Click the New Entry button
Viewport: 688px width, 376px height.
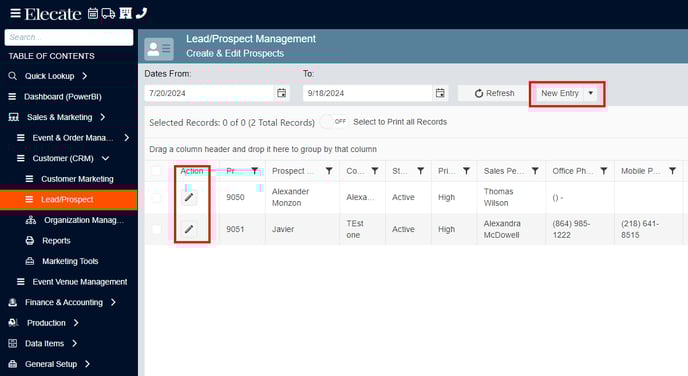tap(560, 93)
